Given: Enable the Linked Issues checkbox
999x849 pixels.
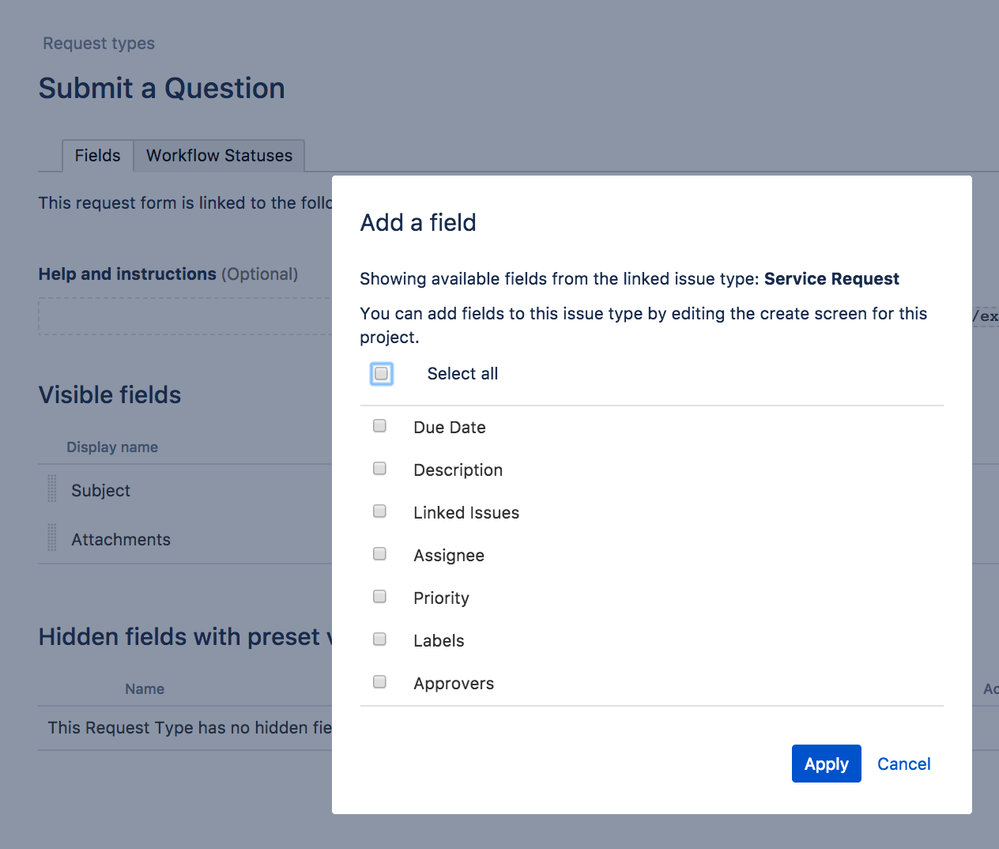Looking at the screenshot, I should (x=380, y=511).
